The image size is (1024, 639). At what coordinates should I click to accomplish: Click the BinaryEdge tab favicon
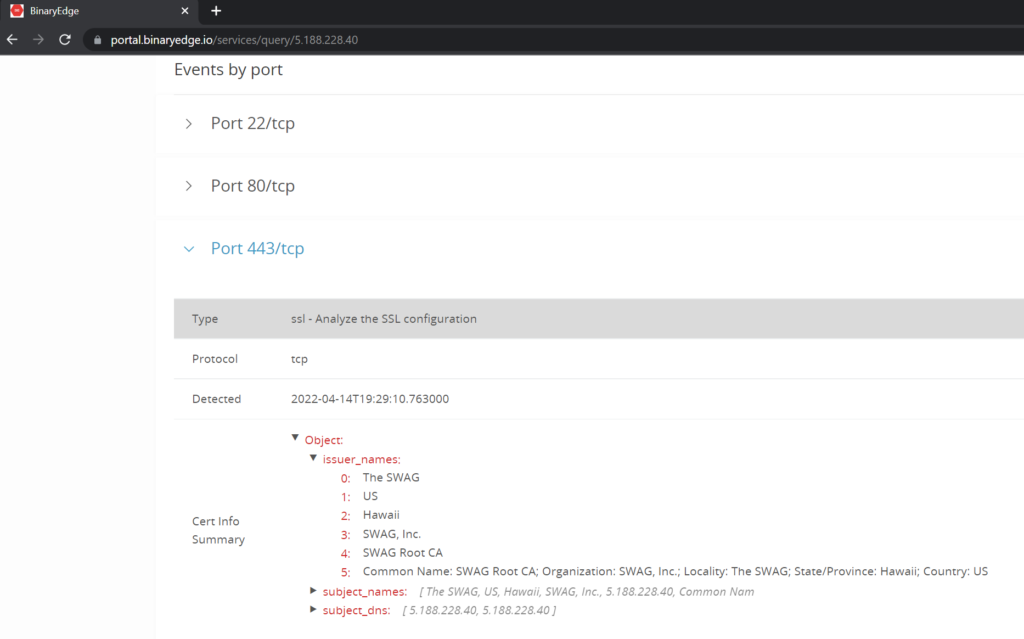(x=17, y=11)
